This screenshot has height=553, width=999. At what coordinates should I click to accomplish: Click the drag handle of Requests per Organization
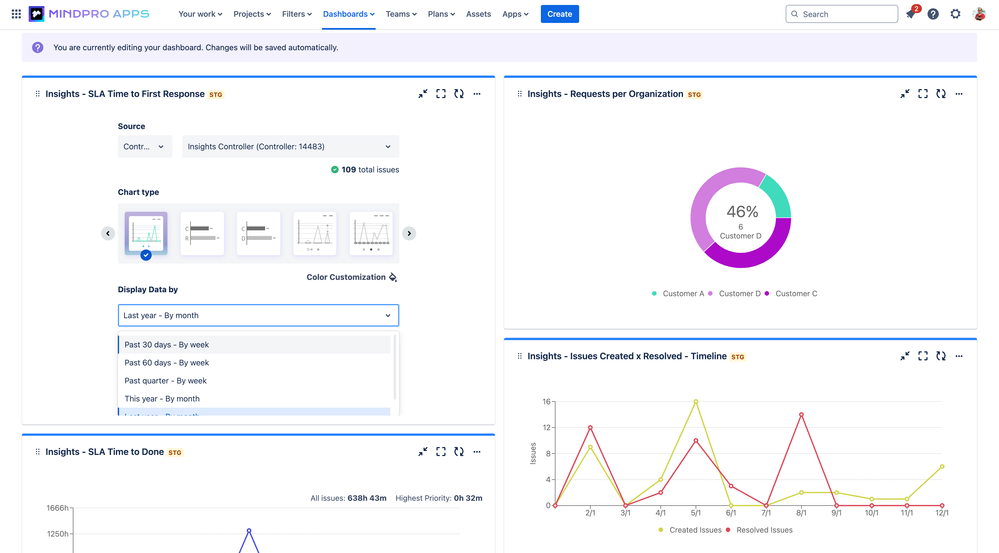click(519, 94)
